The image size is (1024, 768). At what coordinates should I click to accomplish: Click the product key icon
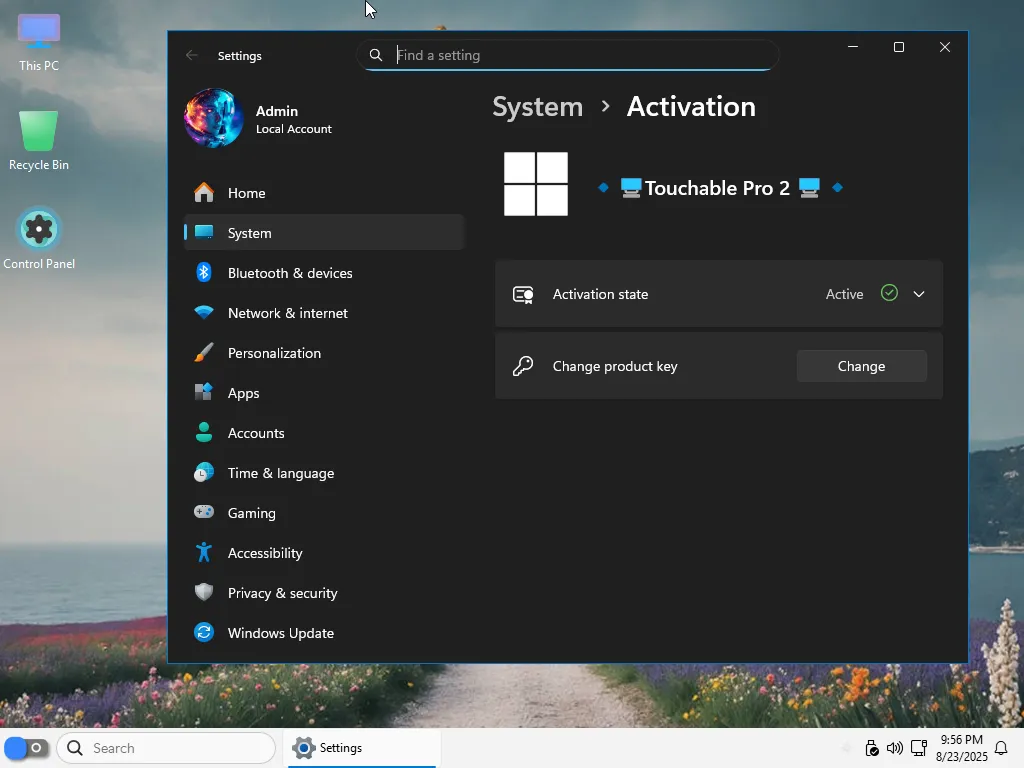click(x=523, y=366)
